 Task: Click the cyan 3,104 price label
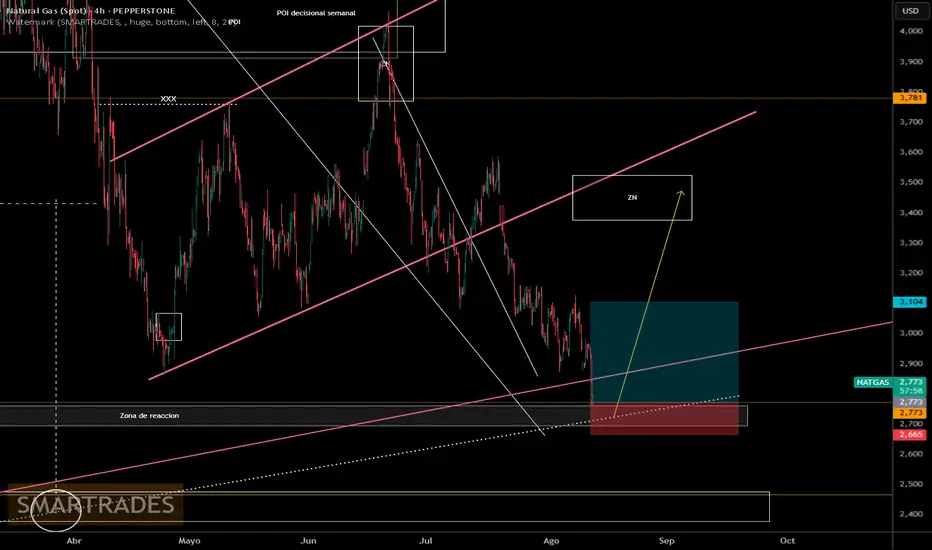pos(909,302)
